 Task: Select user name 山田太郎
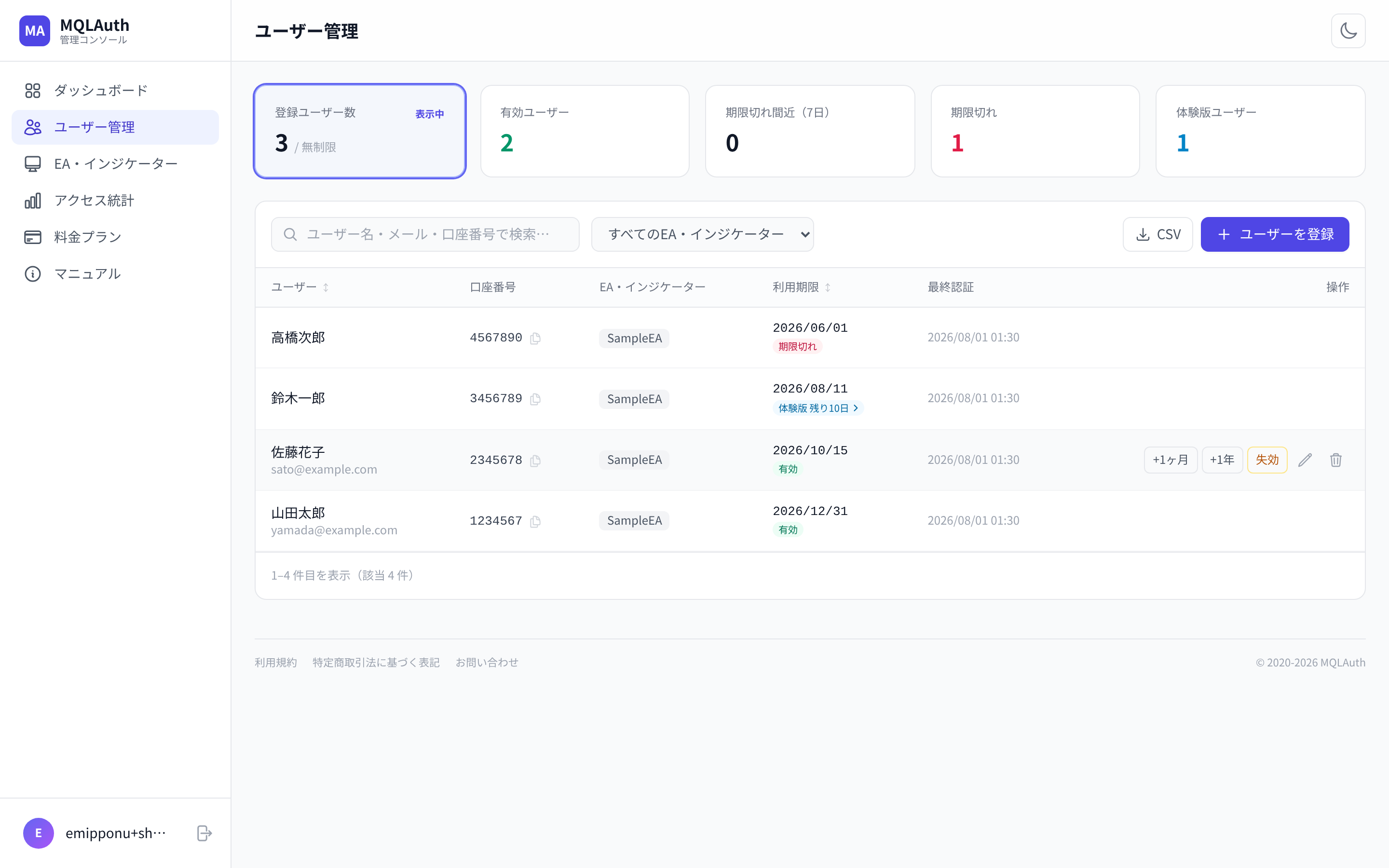(298, 513)
